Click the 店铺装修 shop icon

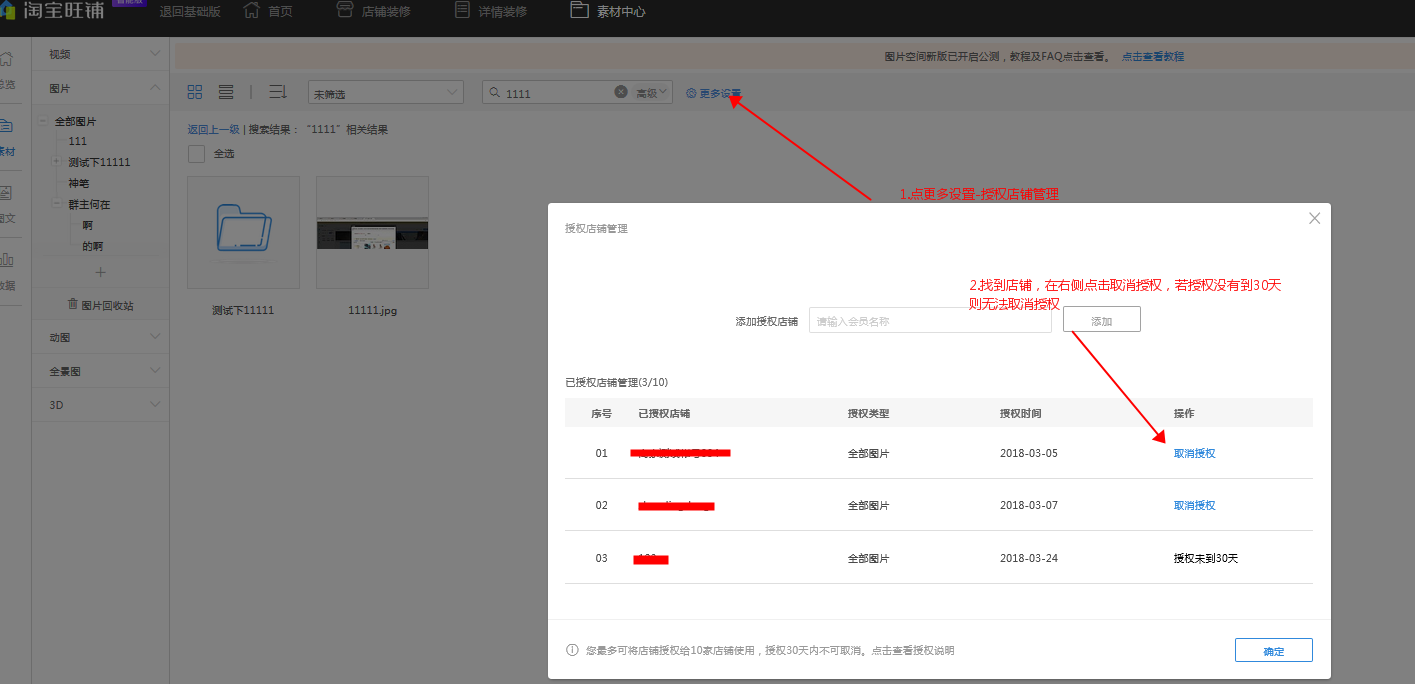(x=345, y=11)
